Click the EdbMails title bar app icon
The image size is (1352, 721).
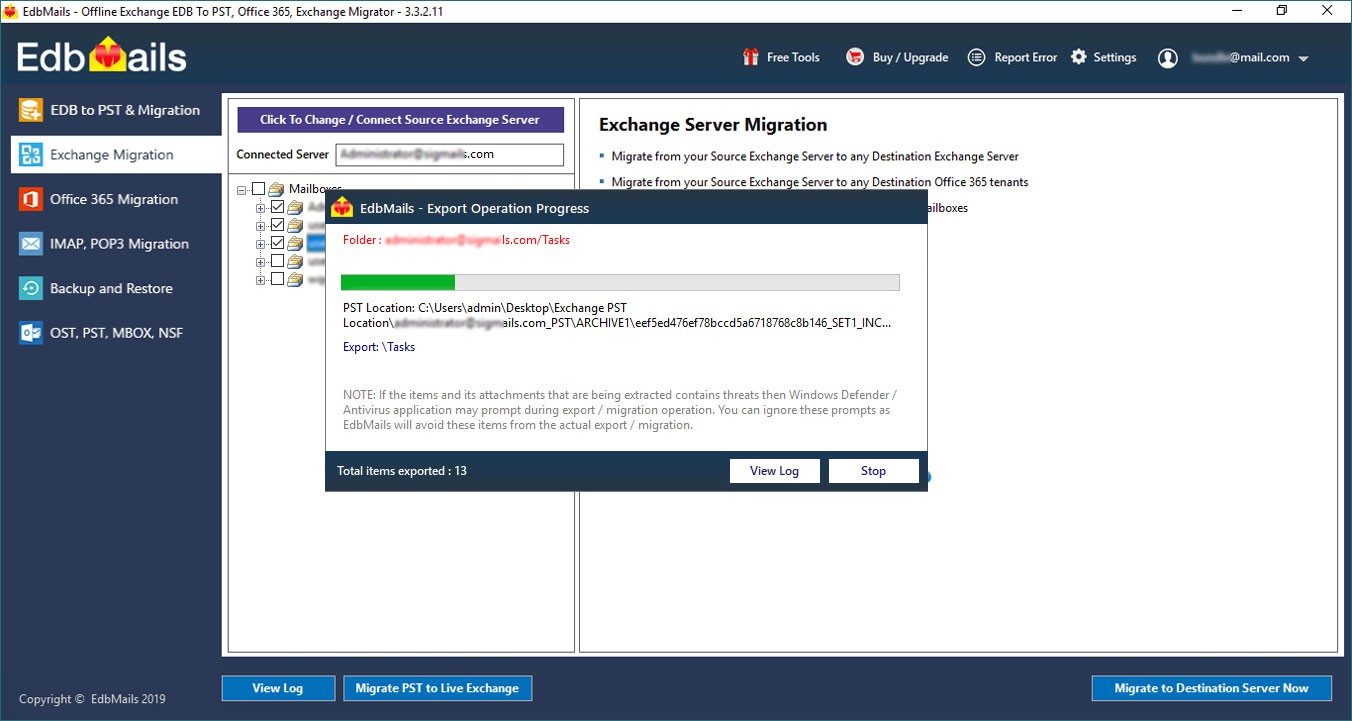point(11,11)
